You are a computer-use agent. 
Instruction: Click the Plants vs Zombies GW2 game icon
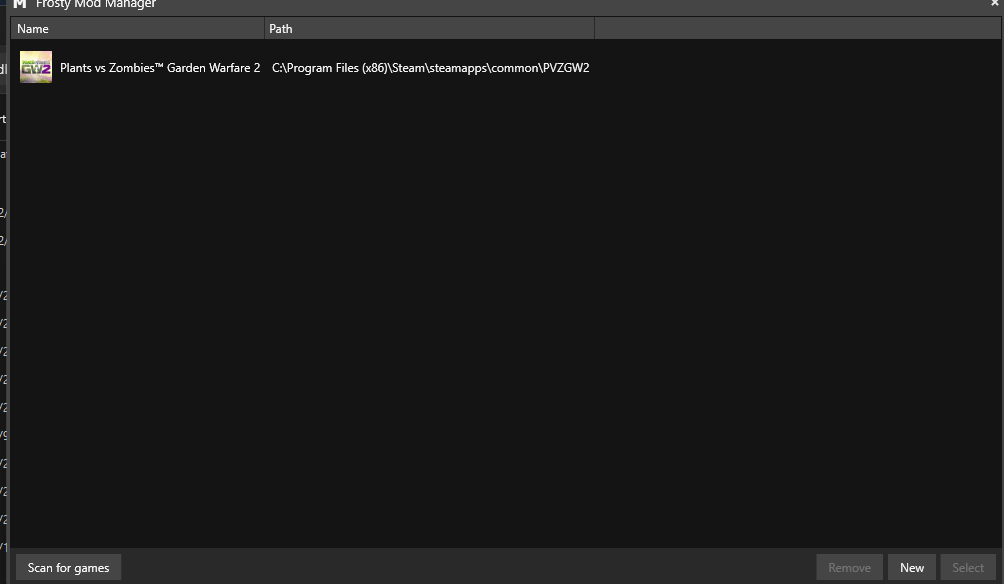[x=36, y=67]
